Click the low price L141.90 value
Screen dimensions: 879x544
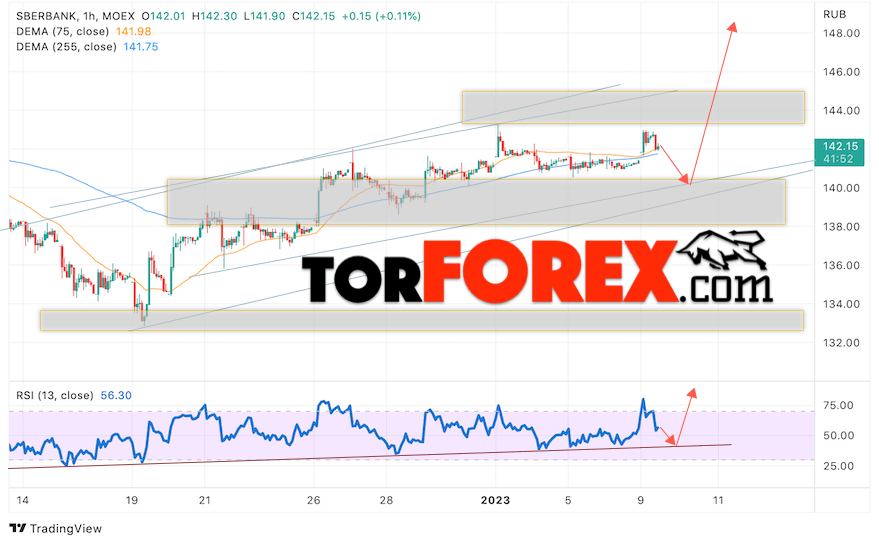tap(265, 16)
